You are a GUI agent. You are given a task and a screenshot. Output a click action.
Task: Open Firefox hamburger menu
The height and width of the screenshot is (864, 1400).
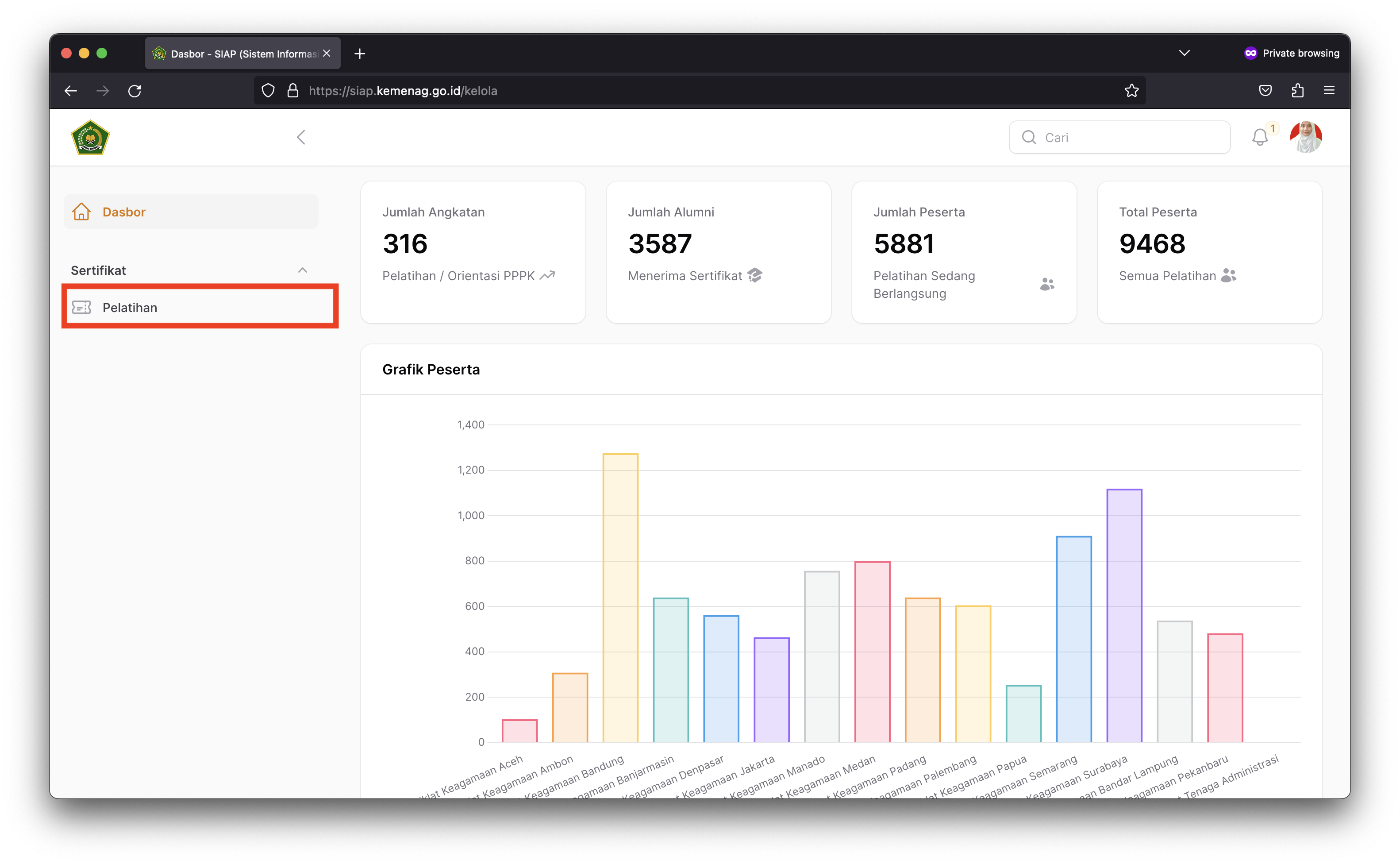pyautogui.click(x=1329, y=90)
